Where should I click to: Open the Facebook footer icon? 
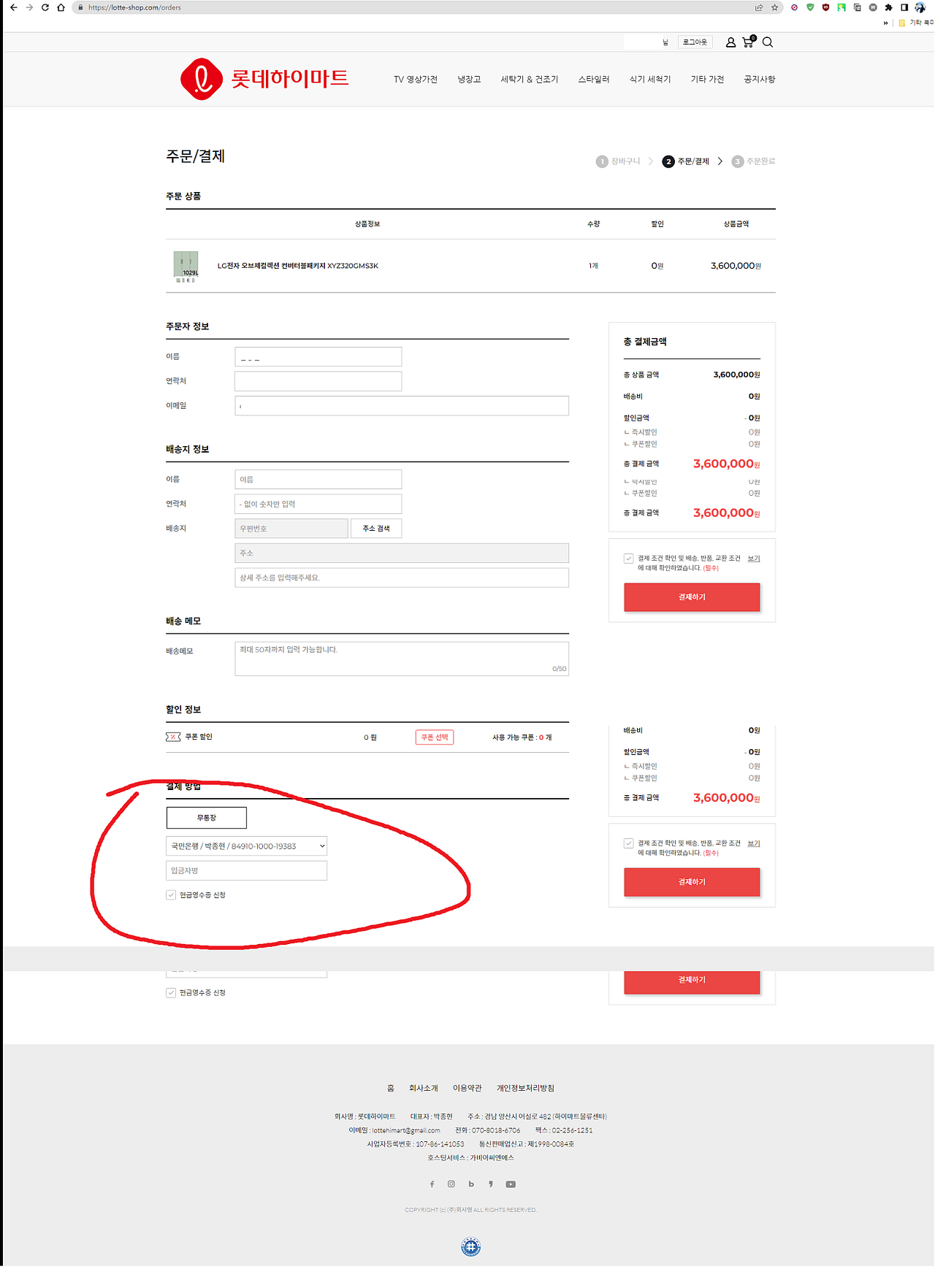point(432,1184)
